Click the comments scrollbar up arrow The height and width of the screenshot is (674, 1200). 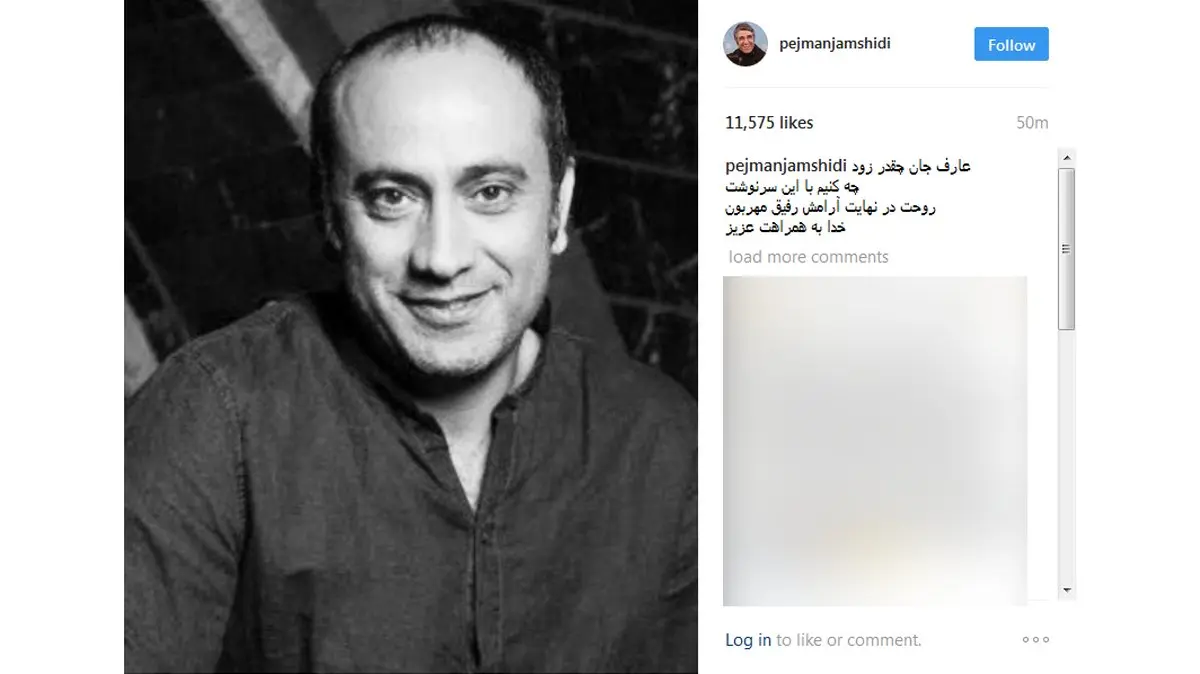point(1067,157)
